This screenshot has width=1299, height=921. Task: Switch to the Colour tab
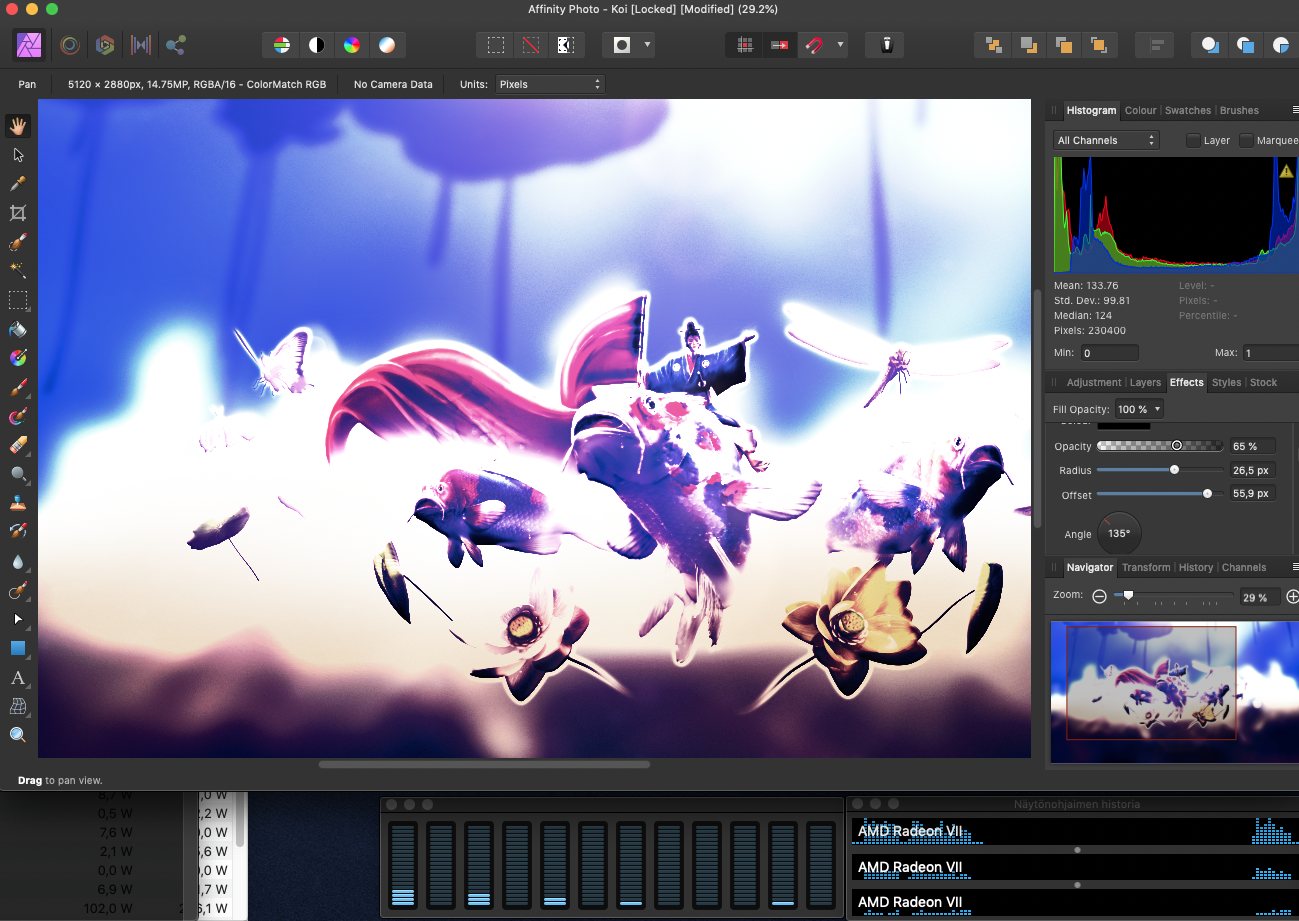point(1140,110)
